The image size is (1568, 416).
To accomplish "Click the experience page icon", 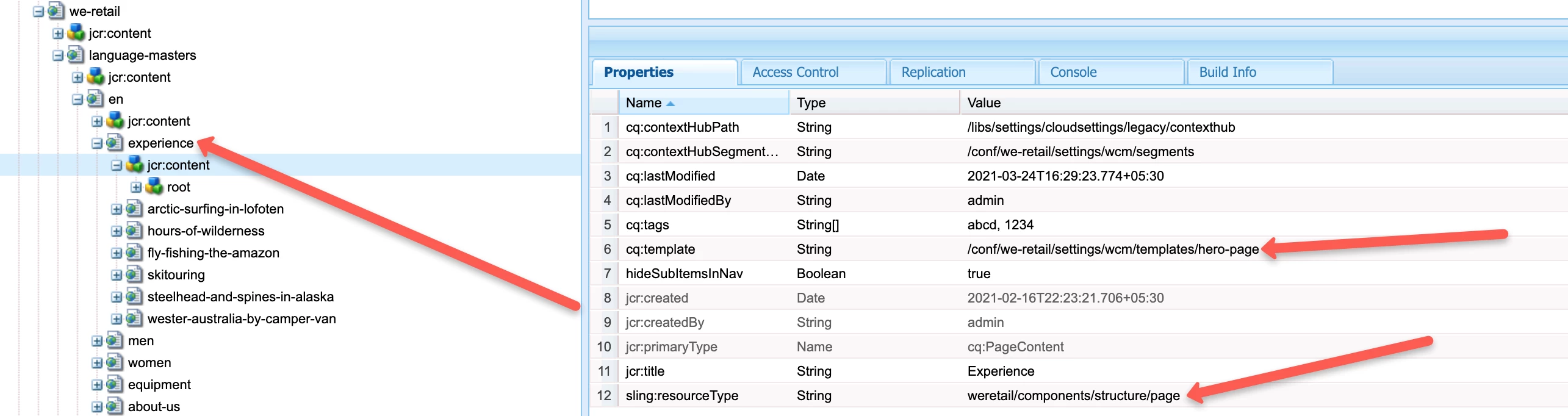I will click(x=115, y=143).
